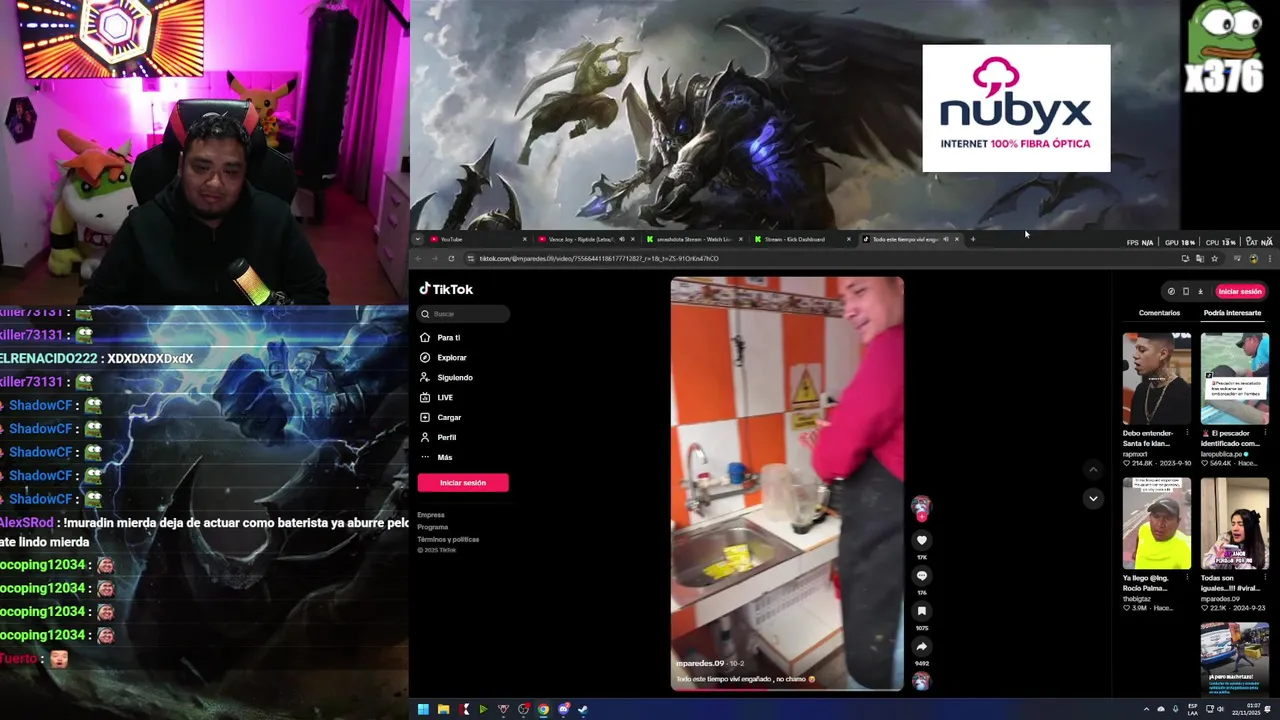The image size is (1280, 720).
Task: Click download app icon in TikTok header
Action: [1200, 292]
